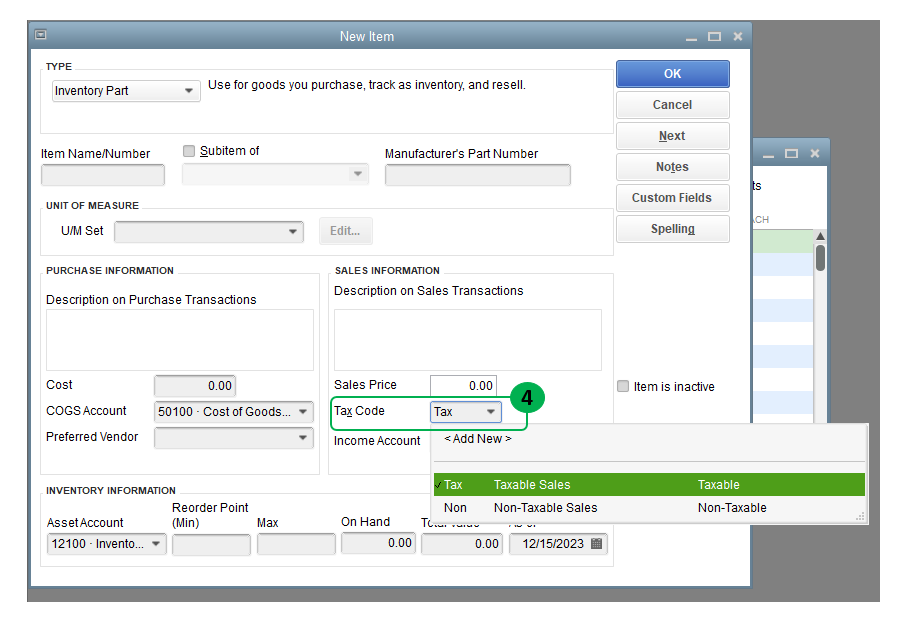Choose Add New in the tax code list
Viewport: 907px width, 630px height.
pyautogui.click(x=478, y=439)
